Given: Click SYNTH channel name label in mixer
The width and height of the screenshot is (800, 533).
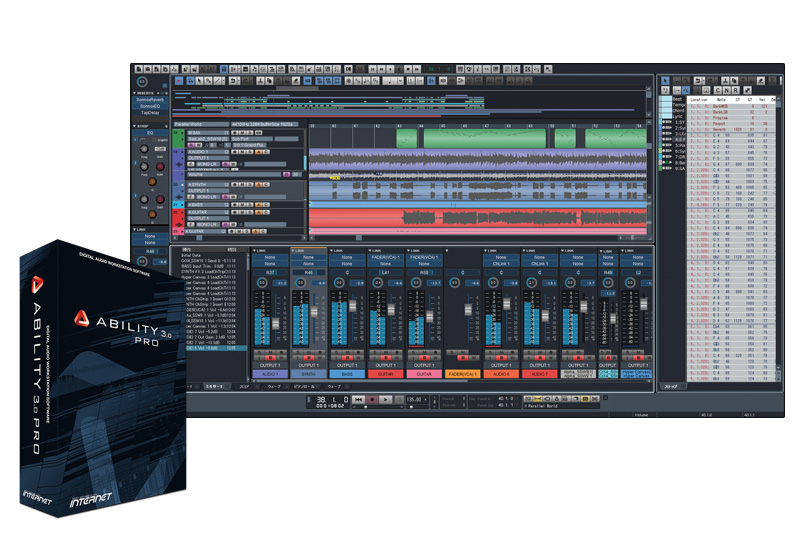Looking at the screenshot, I should coord(308,374).
